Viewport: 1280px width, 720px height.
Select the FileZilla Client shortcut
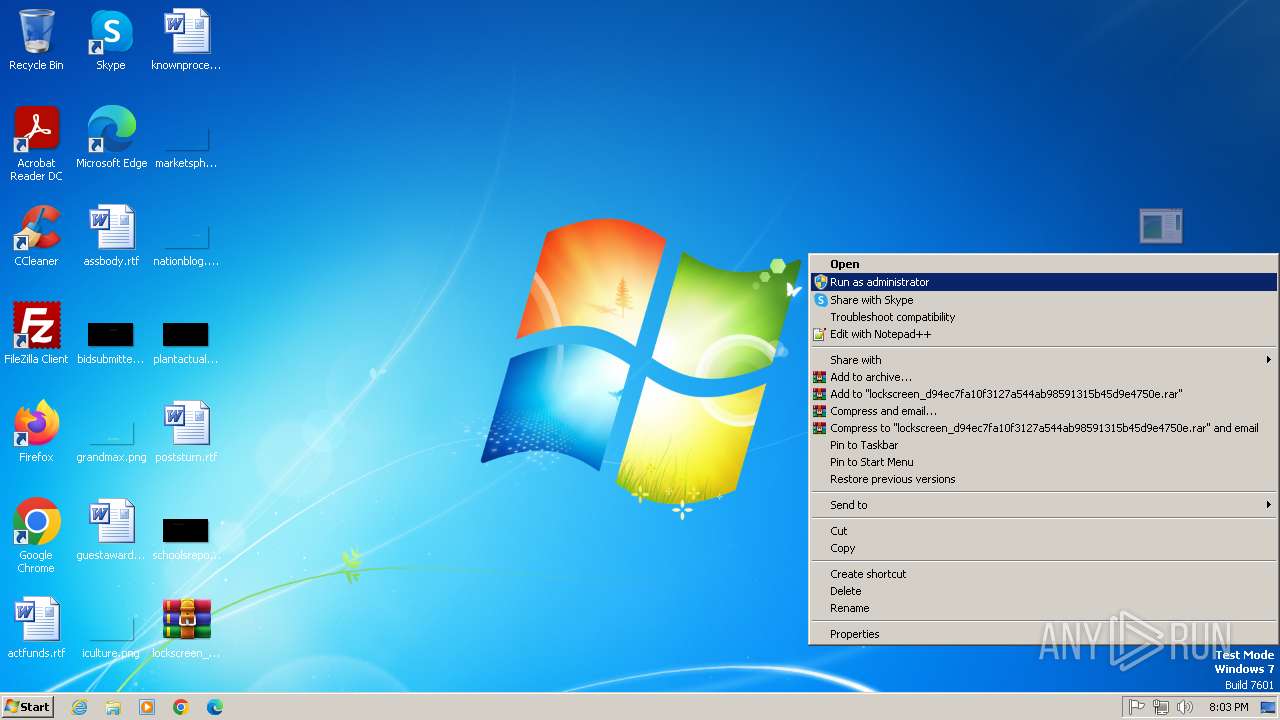[36, 333]
